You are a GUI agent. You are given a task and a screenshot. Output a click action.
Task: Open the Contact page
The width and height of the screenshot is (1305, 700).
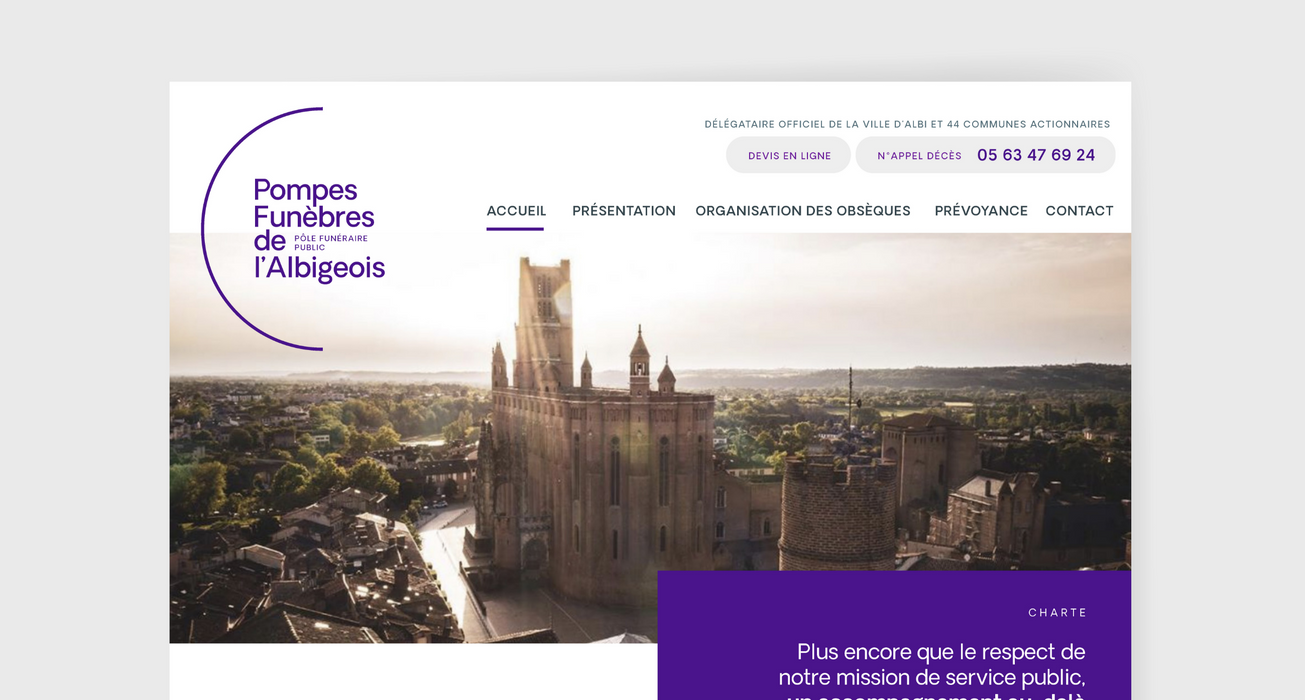pyautogui.click(x=1079, y=211)
